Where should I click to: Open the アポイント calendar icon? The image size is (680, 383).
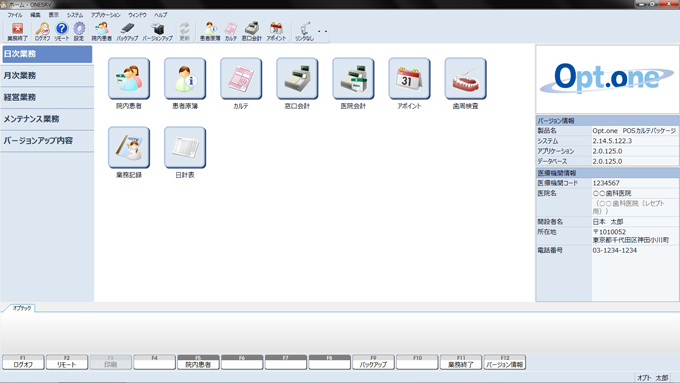click(409, 79)
